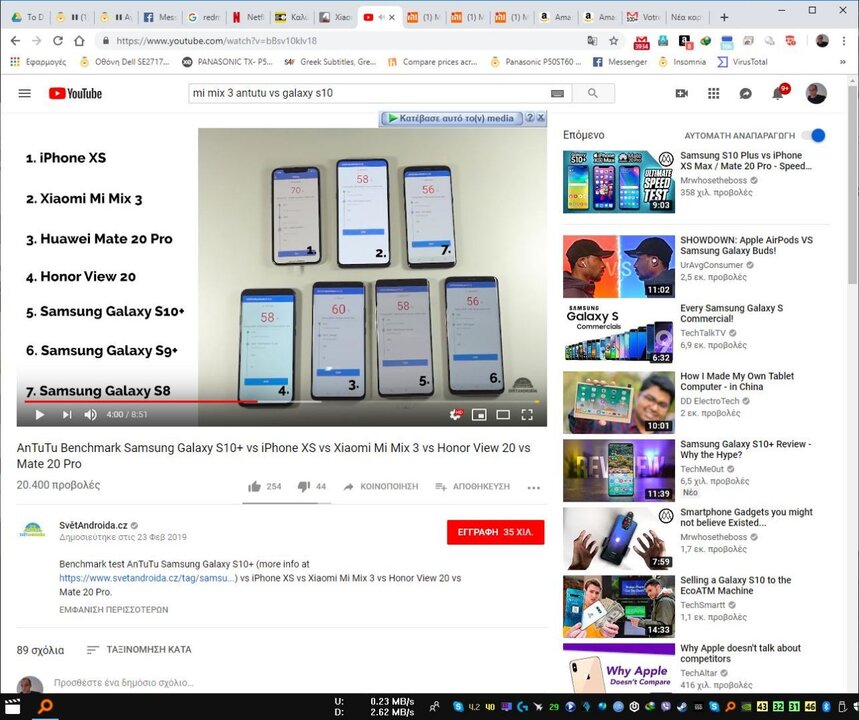Click the translate page icon in address bar
This screenshot has height=720, width=859.
592,41
